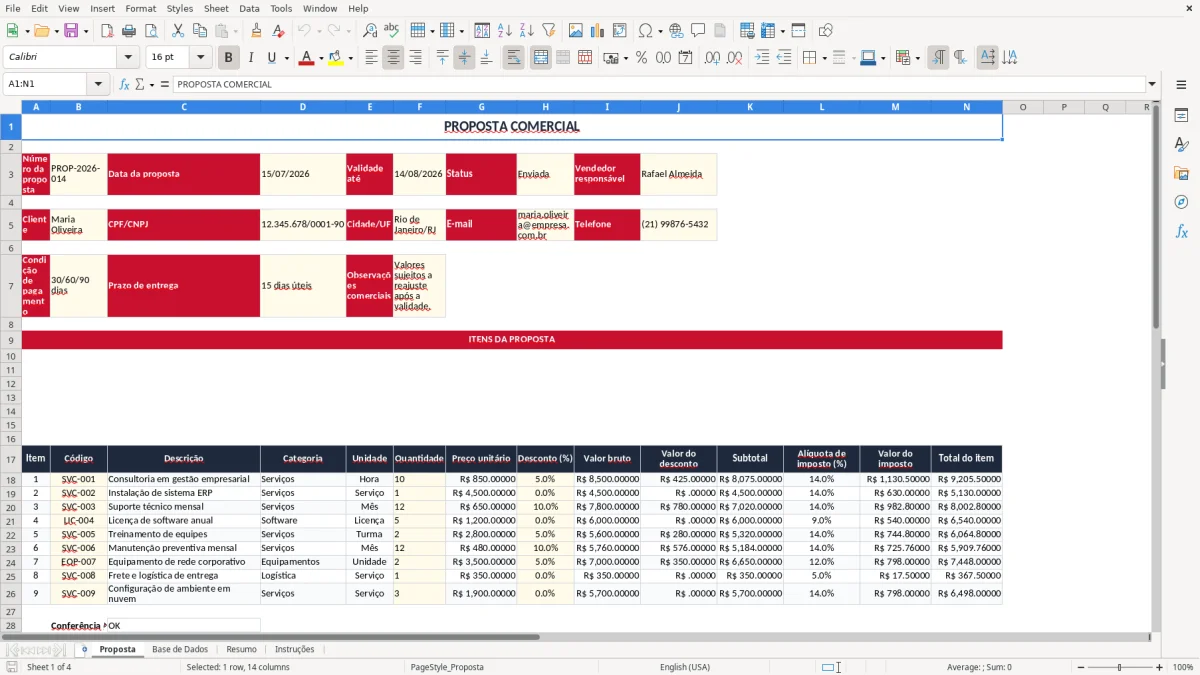
Task: Insert a comment
Action: tap(698, 31)
